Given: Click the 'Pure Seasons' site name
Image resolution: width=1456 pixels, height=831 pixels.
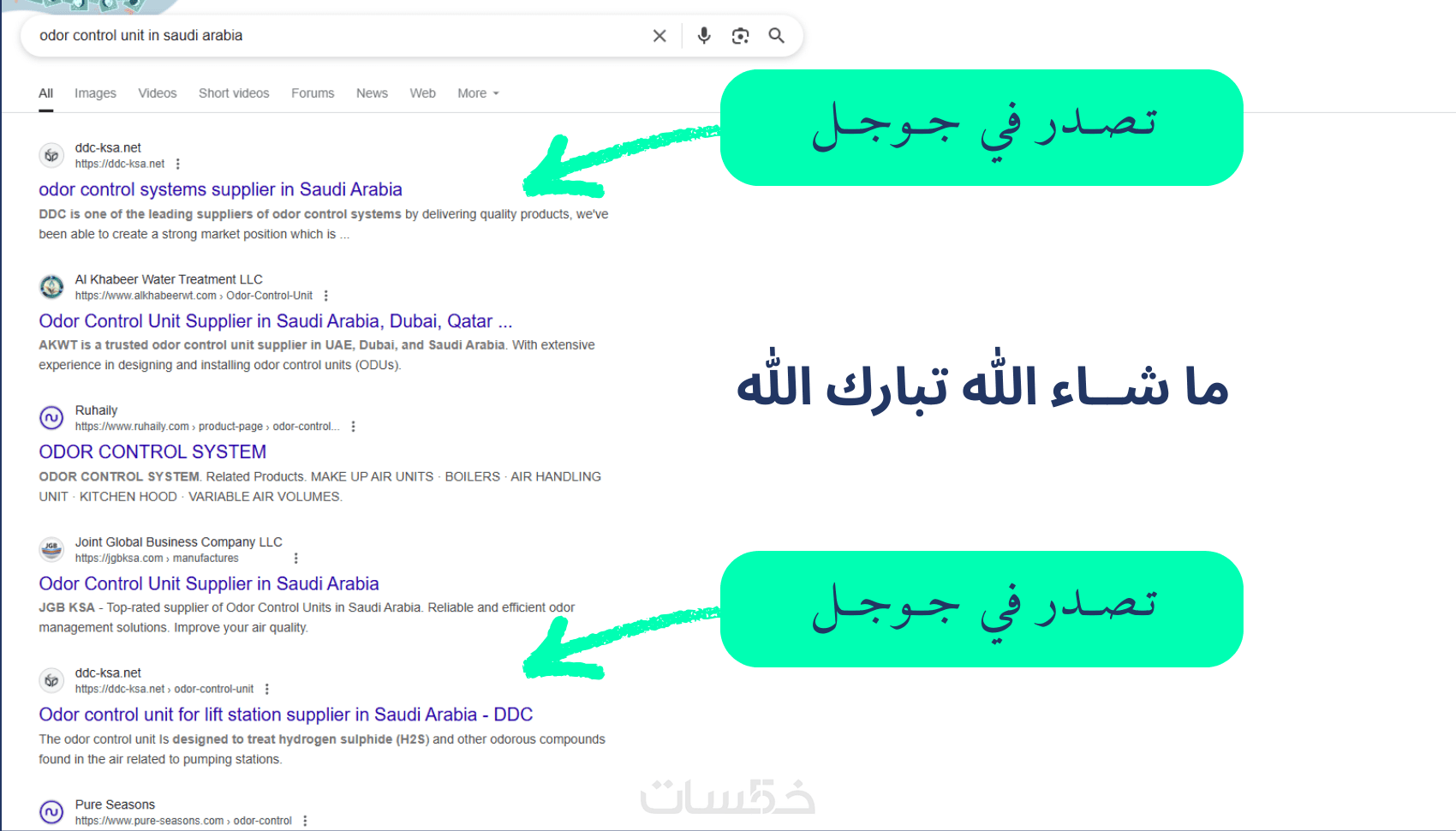Looking at the screenshot, I should pyautogui.click(x=115, y=804).
